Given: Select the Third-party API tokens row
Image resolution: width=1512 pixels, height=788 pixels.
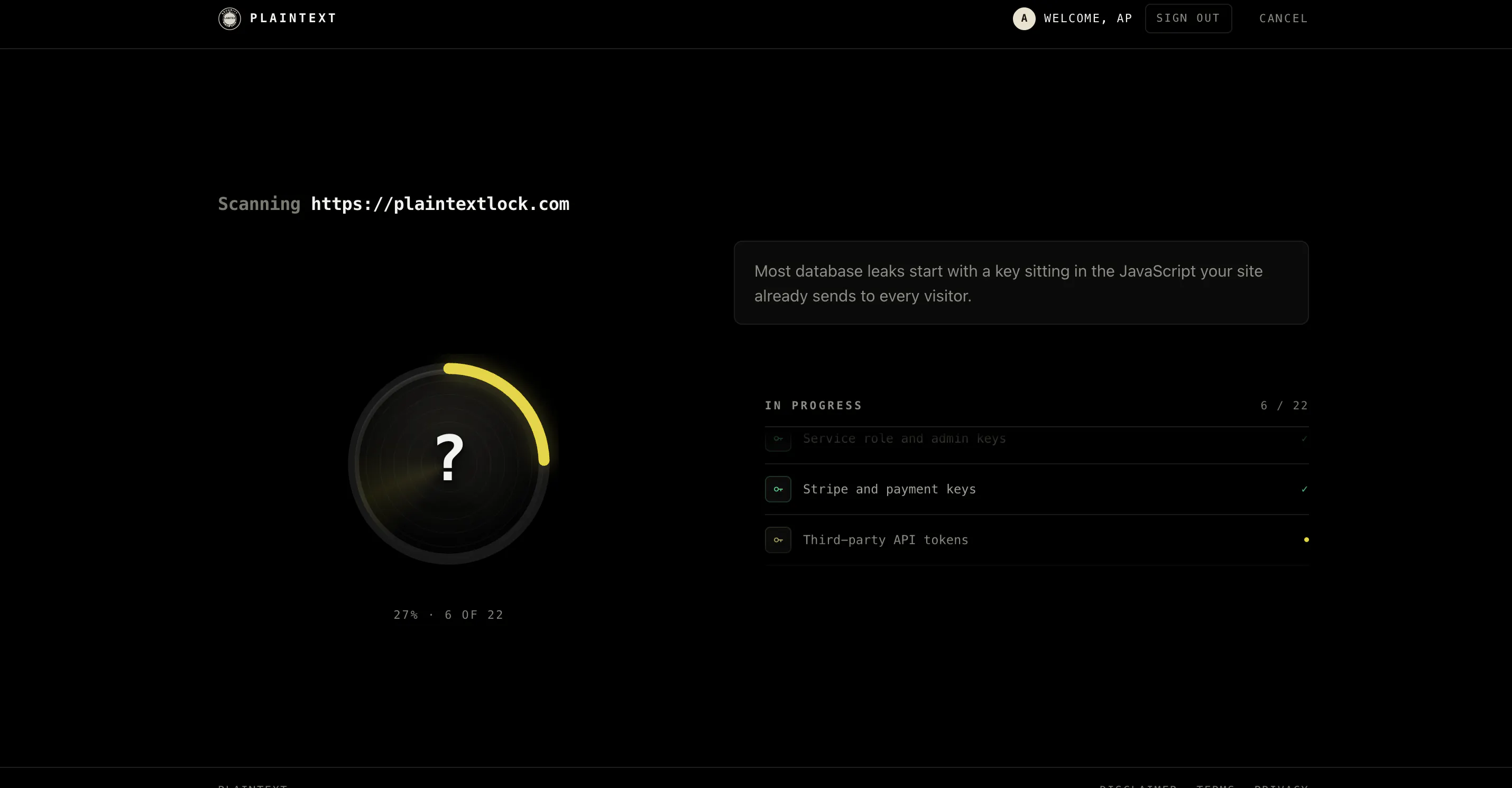Looking at the screenshot, I should pos(1037,539).
